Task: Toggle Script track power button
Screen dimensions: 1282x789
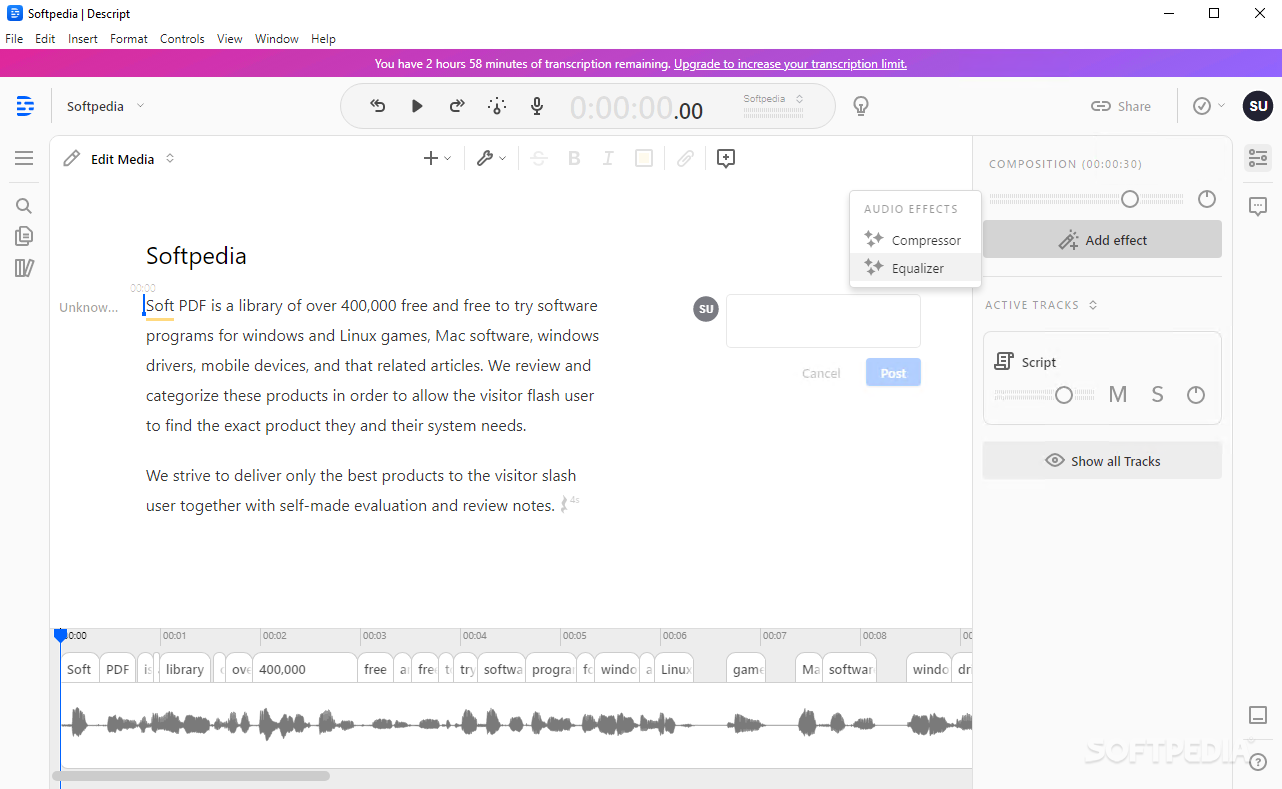Action: pos(1196,395)
